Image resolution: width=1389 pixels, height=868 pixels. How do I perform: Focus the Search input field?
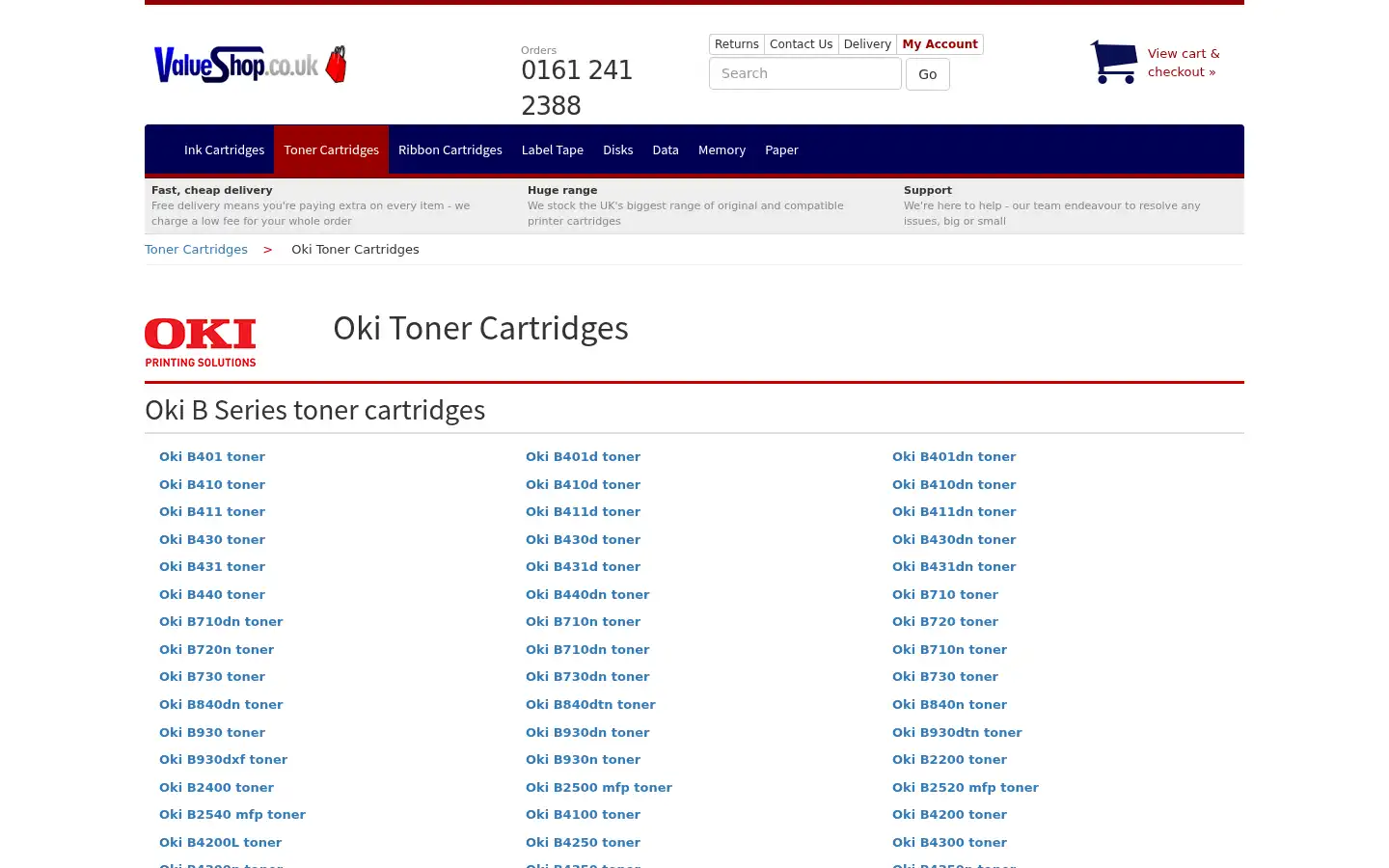click(x=805, y=73)
